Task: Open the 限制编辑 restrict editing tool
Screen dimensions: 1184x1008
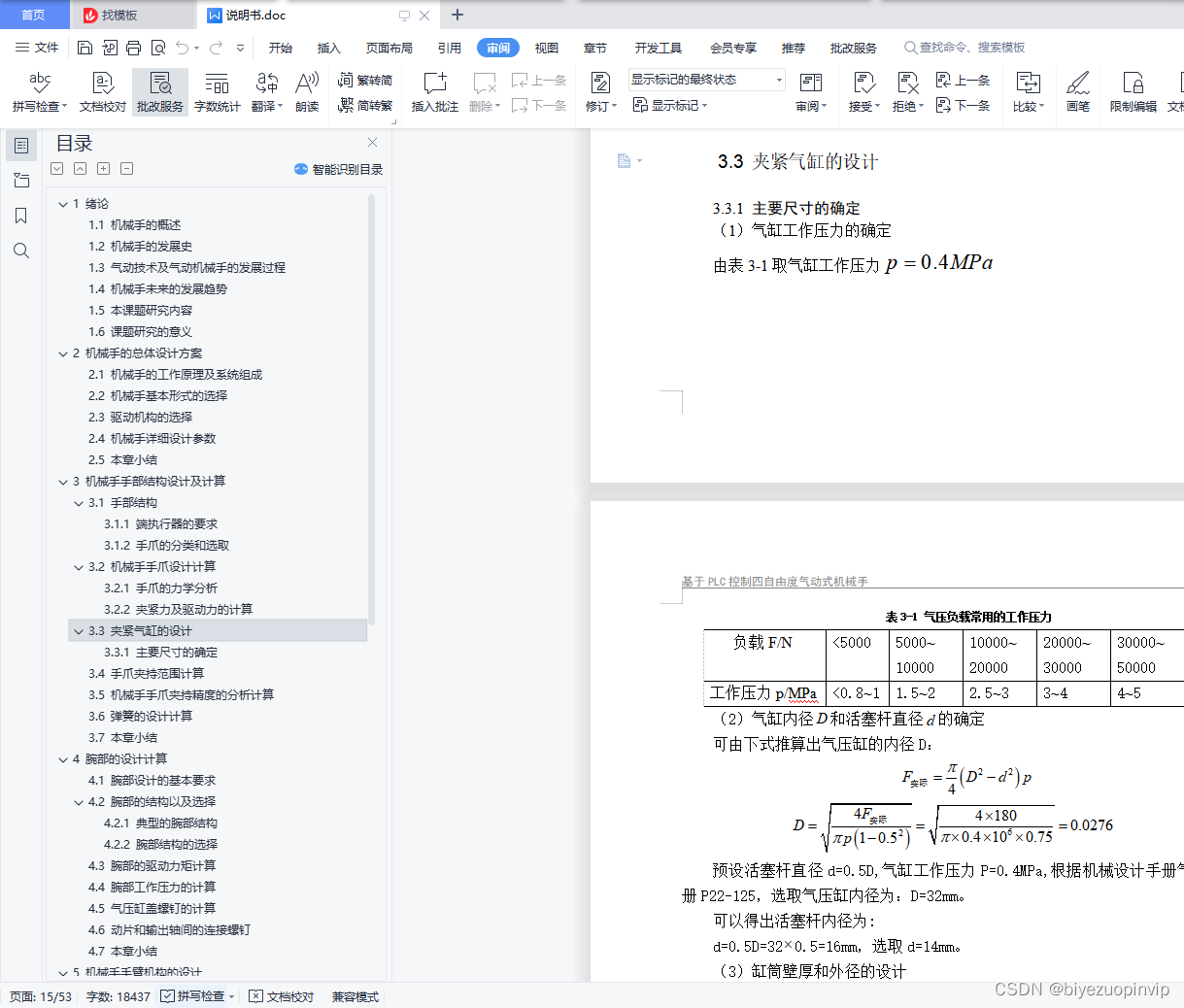Action: coord(1133,92)
